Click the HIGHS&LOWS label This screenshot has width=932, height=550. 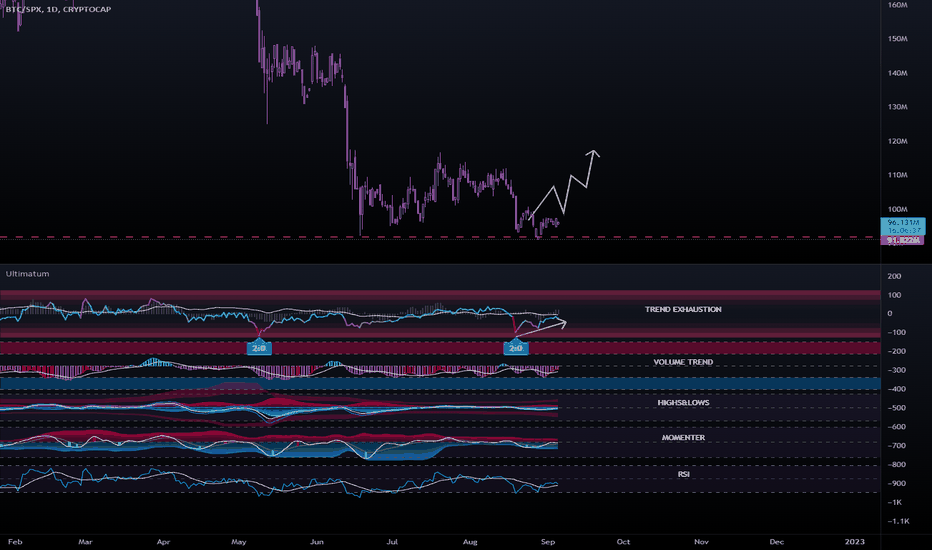click(x=683, y=403)
